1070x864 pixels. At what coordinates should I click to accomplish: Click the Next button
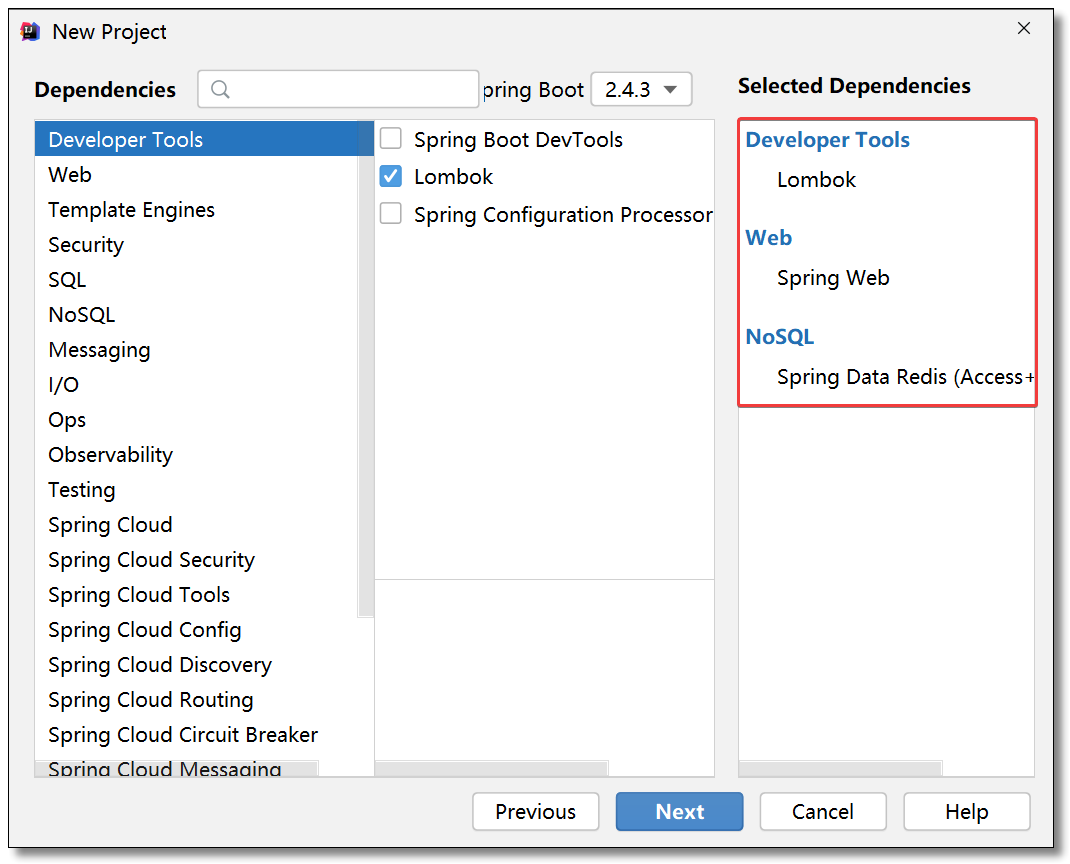tap(680, 811)
